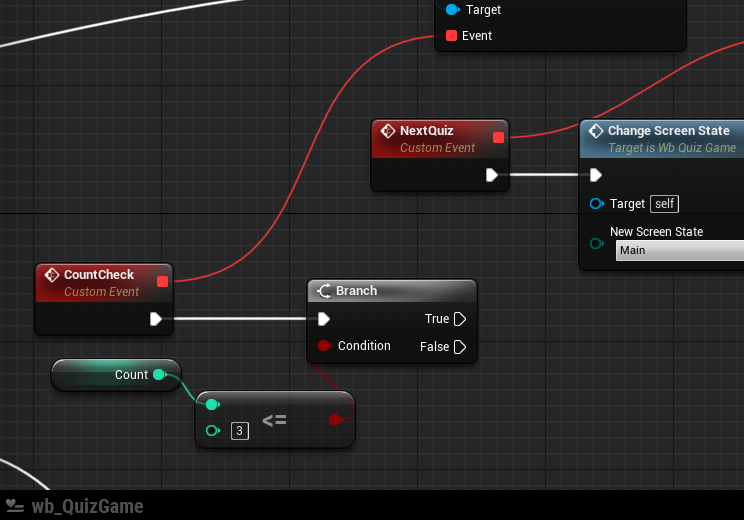
Task: Click the Branch True output pin
Action: point(460,319)
